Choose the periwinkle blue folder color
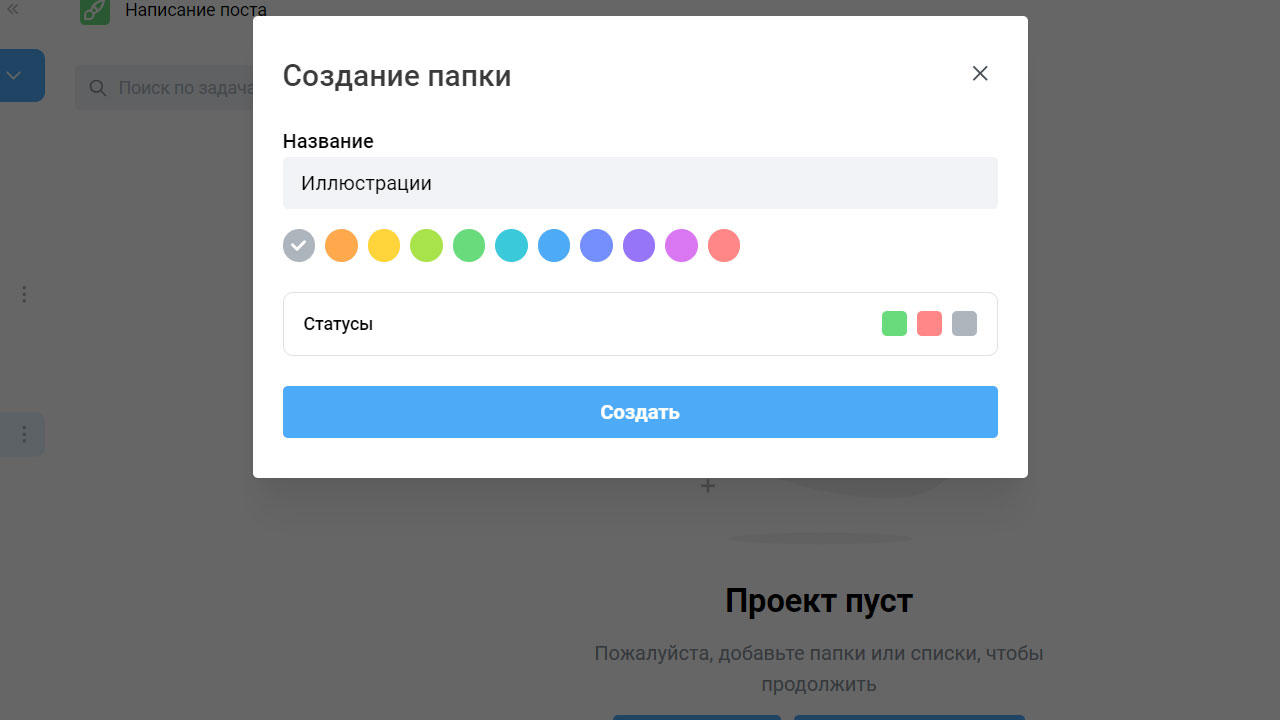1280x720 pixels. point(596,246)
